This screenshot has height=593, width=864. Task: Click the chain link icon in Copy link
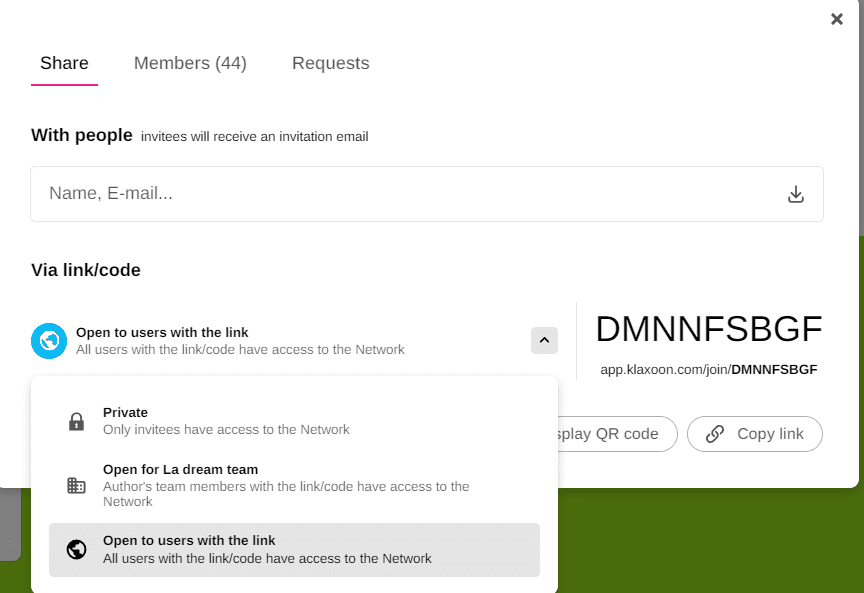coord(715,434)
